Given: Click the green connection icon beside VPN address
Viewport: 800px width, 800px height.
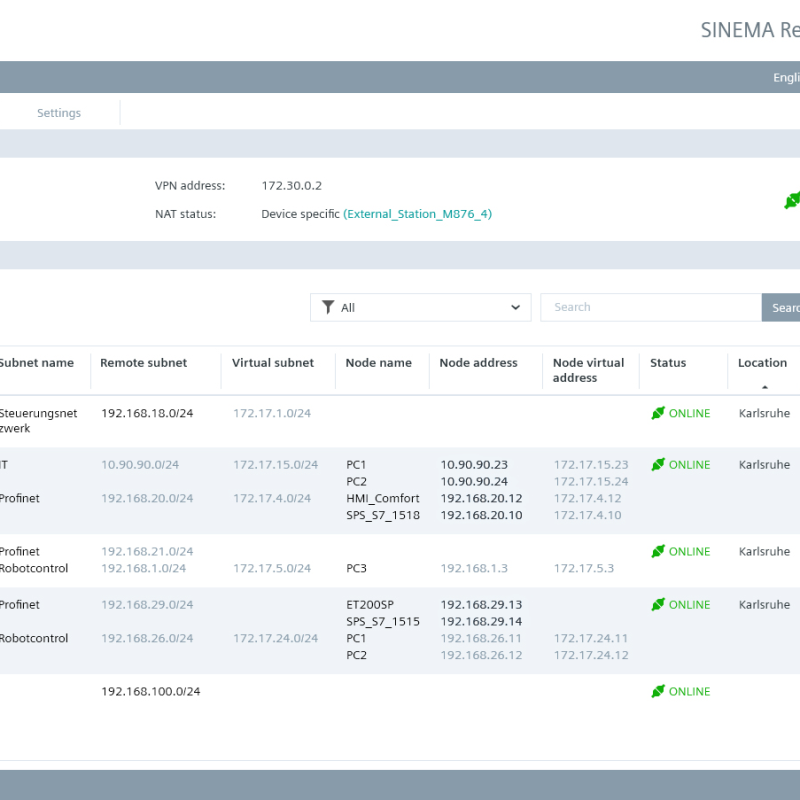Looking at the screenshot, I should click(792, 200).
